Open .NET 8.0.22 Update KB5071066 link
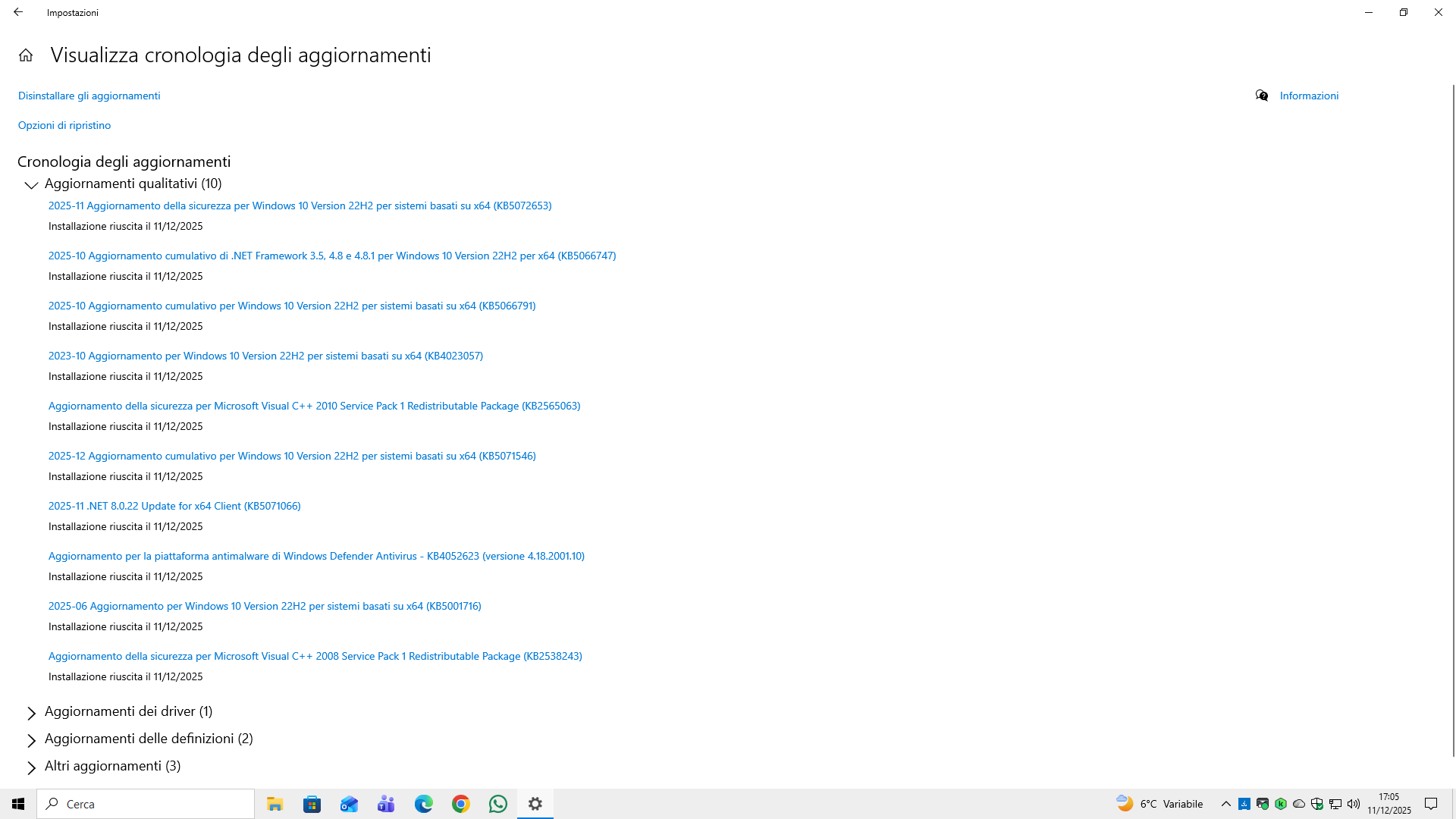This screenshot has width=1456, height=819. pyautogui.click(x=174, y=506)
